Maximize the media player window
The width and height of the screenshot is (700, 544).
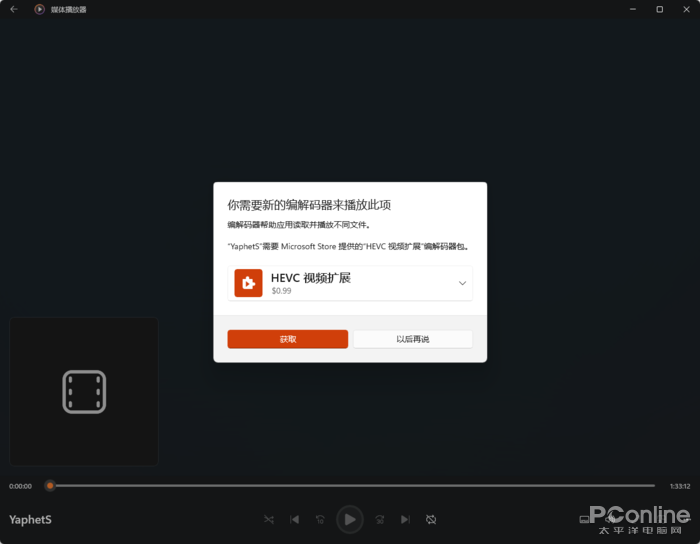pyautogui.click(x=659, y=9)
